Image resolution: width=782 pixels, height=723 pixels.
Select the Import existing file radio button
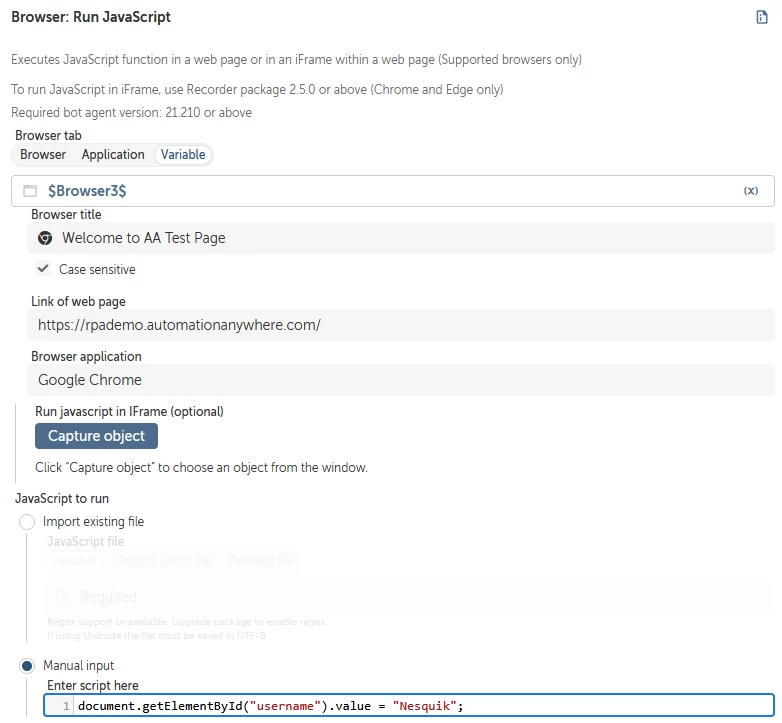27,522
